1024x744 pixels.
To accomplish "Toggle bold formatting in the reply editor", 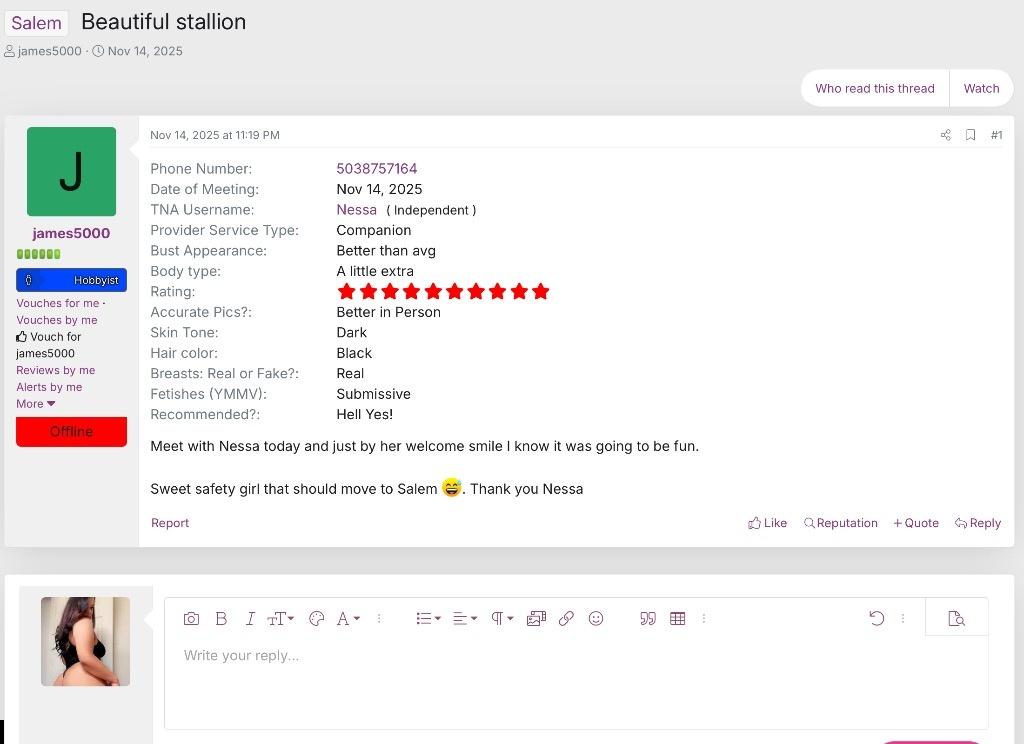I will [221, 619].
